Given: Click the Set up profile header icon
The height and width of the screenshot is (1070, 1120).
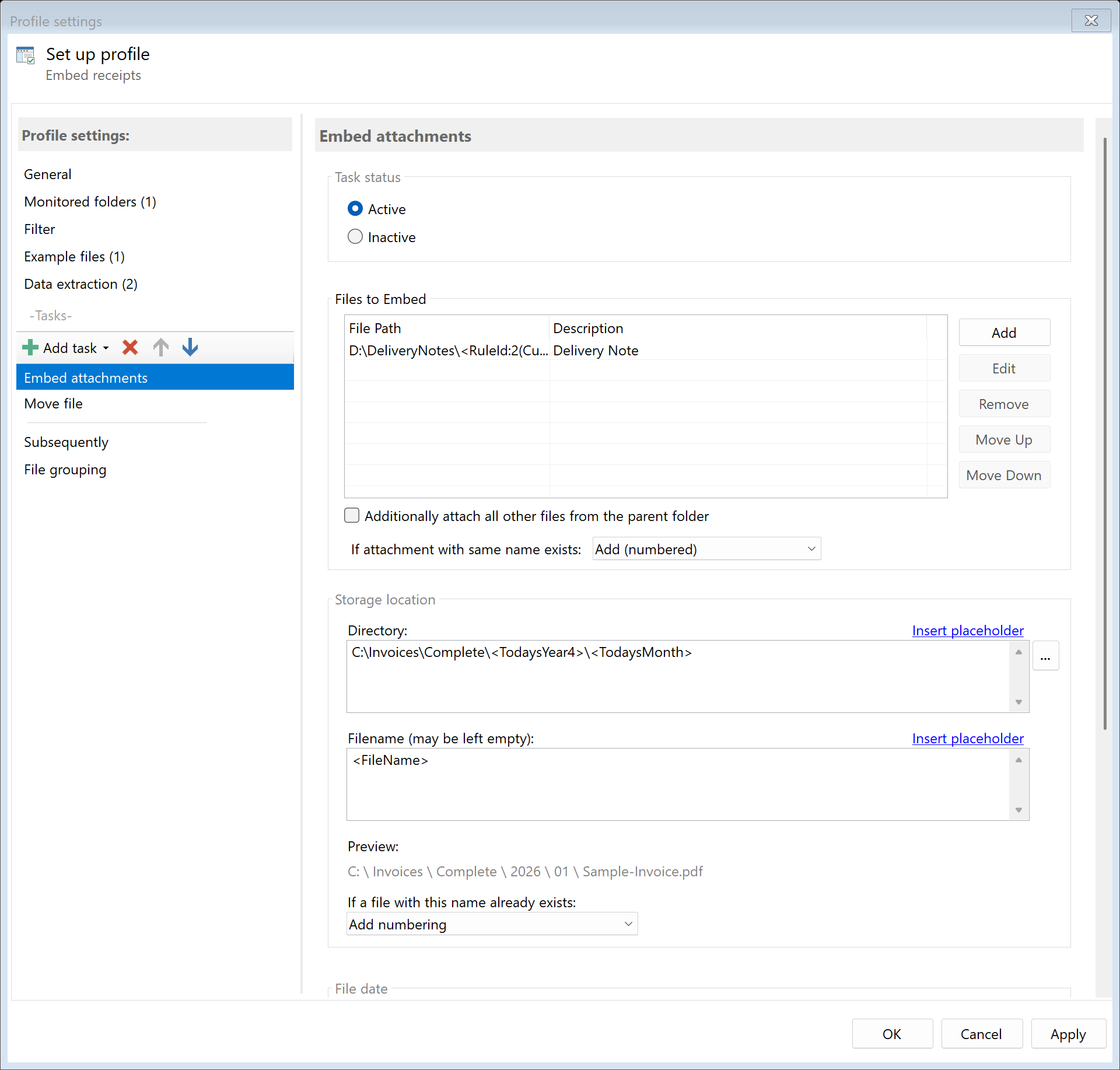Looking at the screenshot, I should 26,54.
